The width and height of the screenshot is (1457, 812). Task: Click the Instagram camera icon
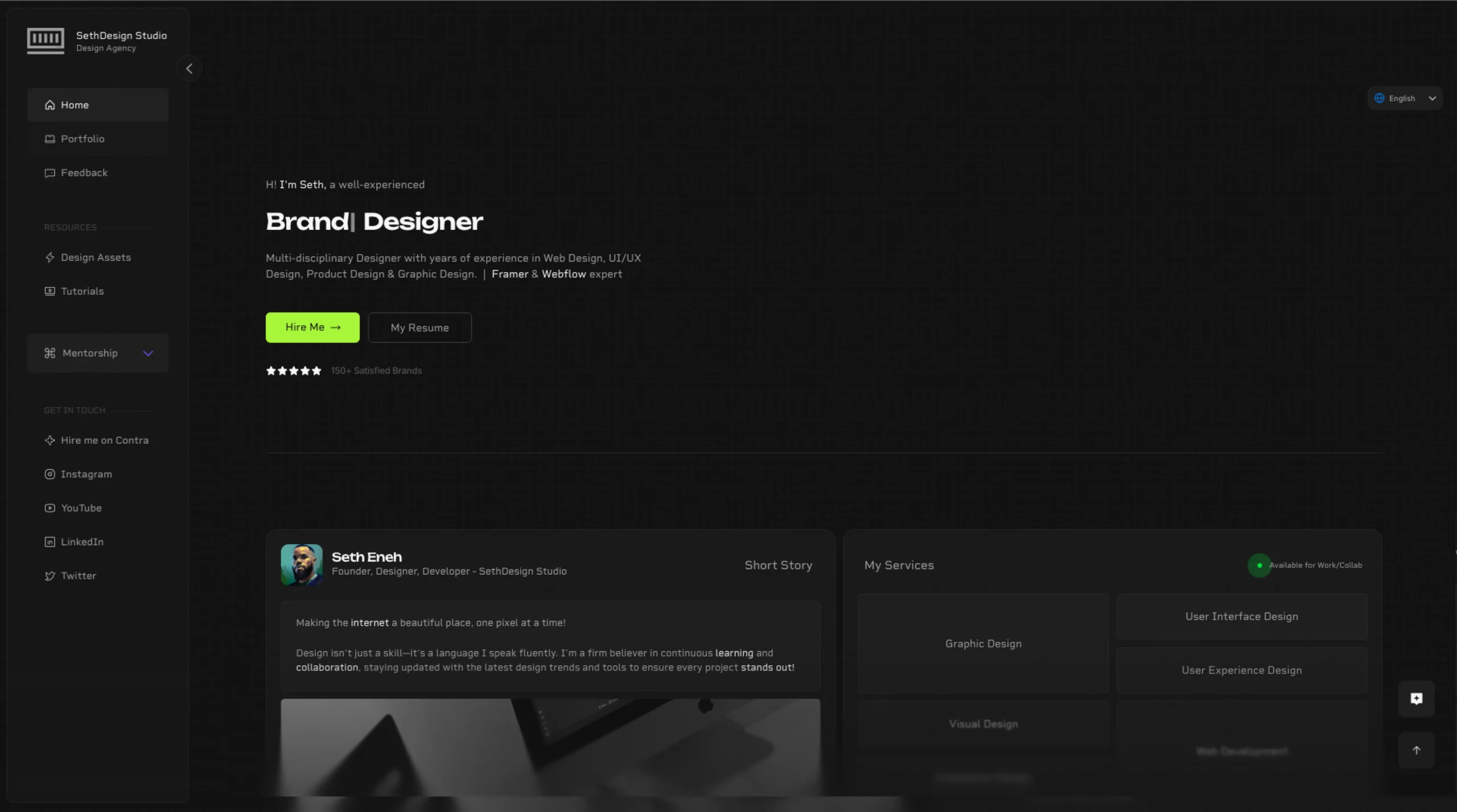point(50,475)
